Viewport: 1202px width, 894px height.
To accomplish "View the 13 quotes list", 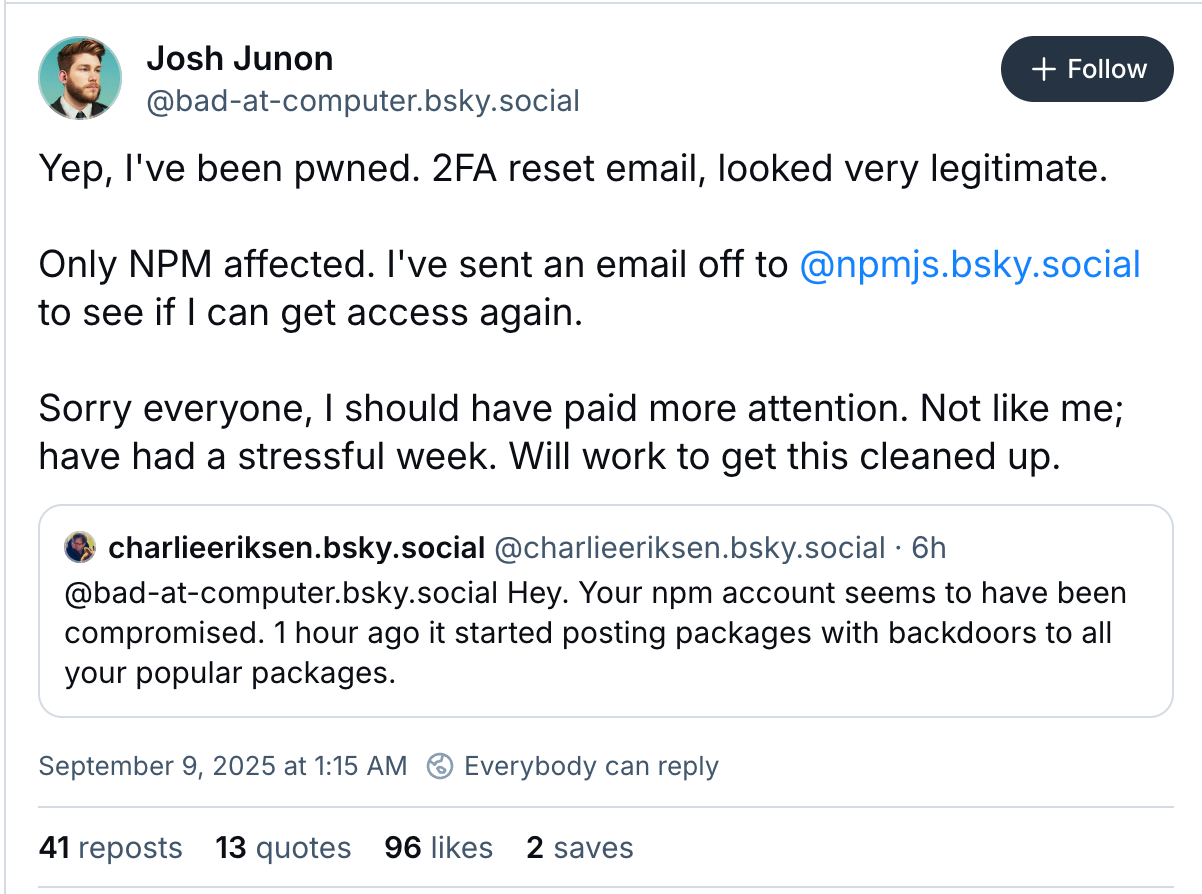I will (283, 848).
